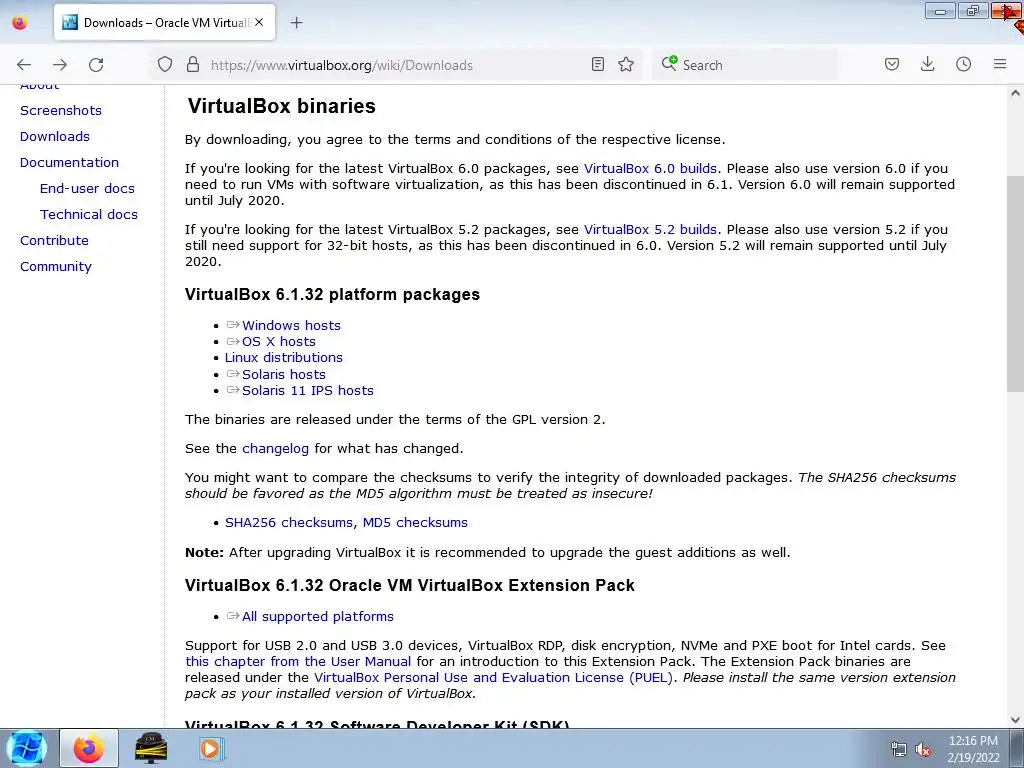Download the OS X hosts package

tap(279, 342)
